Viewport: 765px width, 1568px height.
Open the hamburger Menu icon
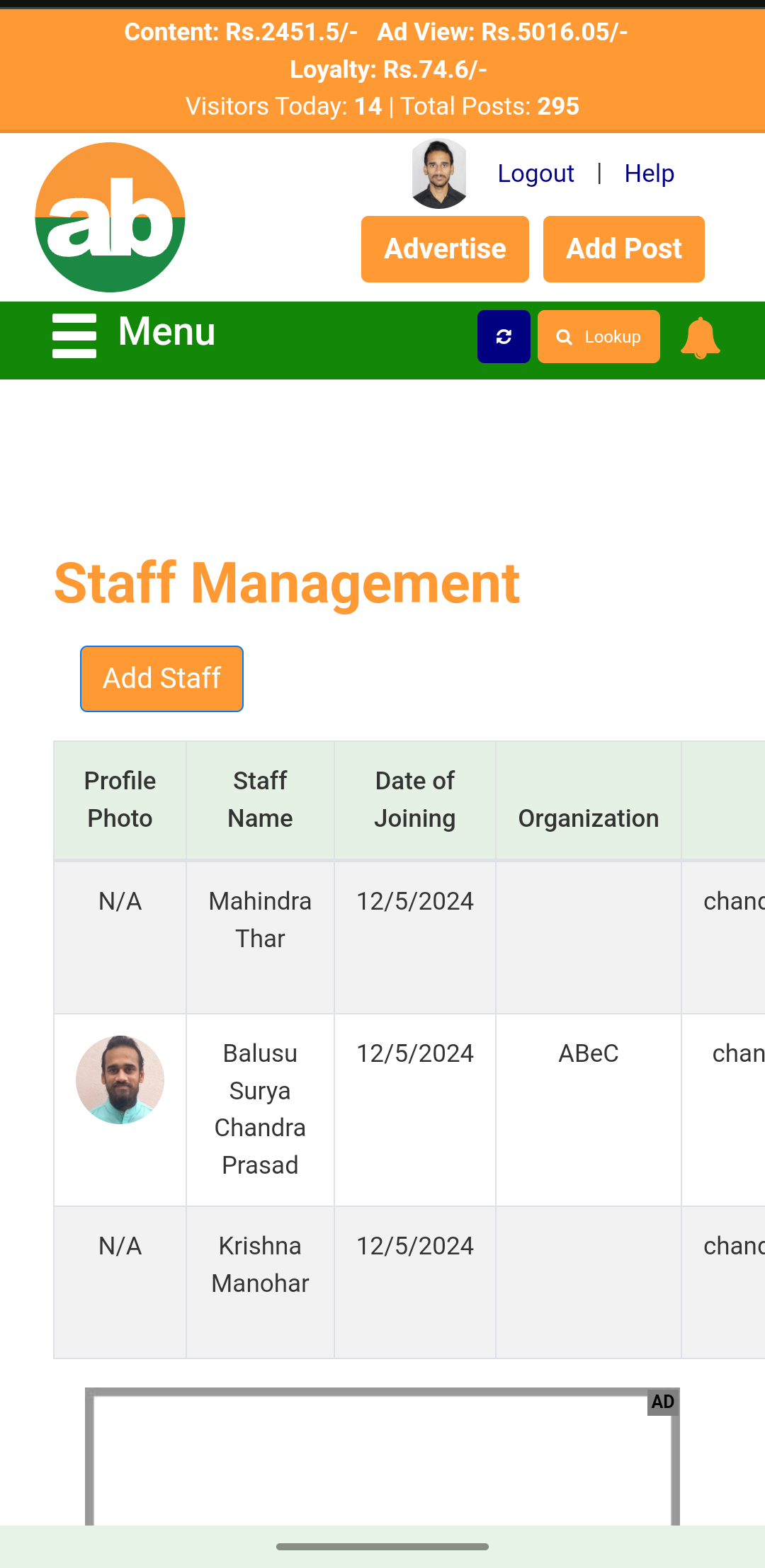pos(74,336)
